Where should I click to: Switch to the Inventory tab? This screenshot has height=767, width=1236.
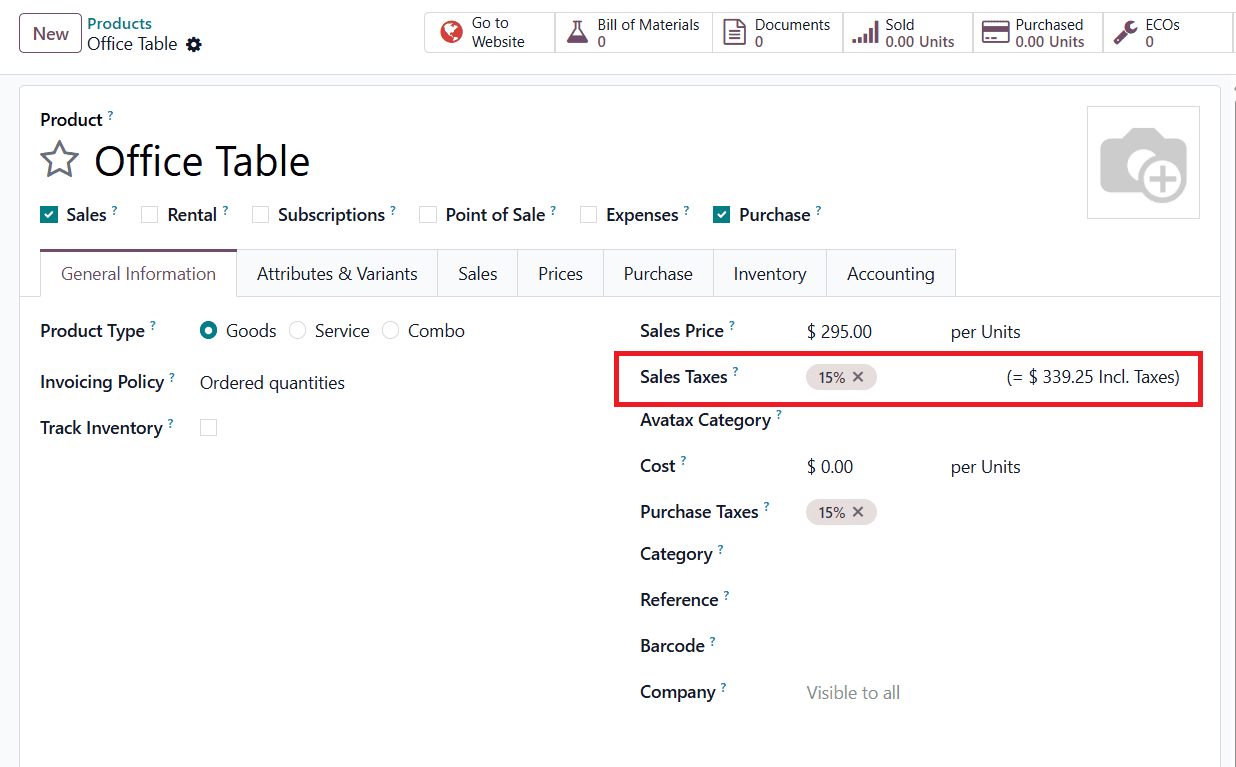[769, 273]
